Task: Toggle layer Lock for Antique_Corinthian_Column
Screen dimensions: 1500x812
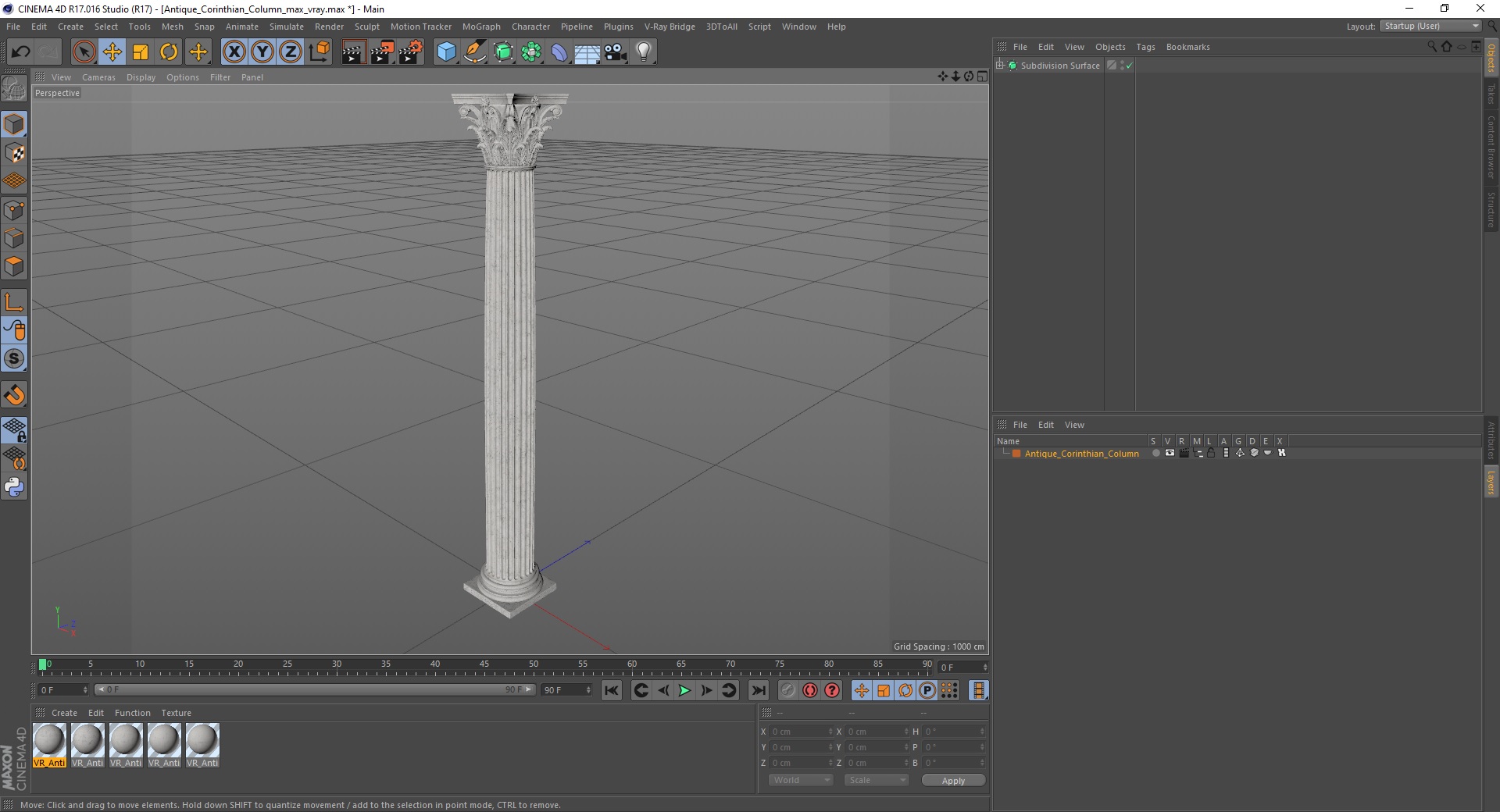Action: 1211,453
